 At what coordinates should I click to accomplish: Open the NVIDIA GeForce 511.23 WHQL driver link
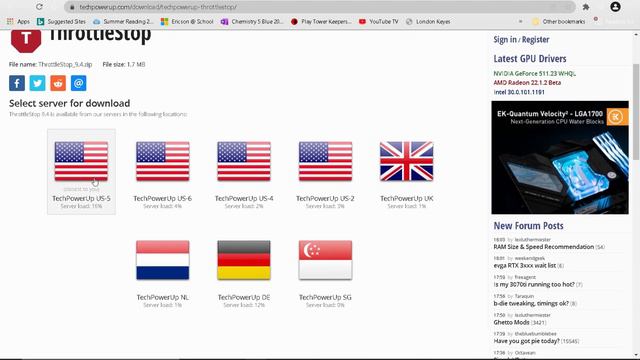coord(534,73)
